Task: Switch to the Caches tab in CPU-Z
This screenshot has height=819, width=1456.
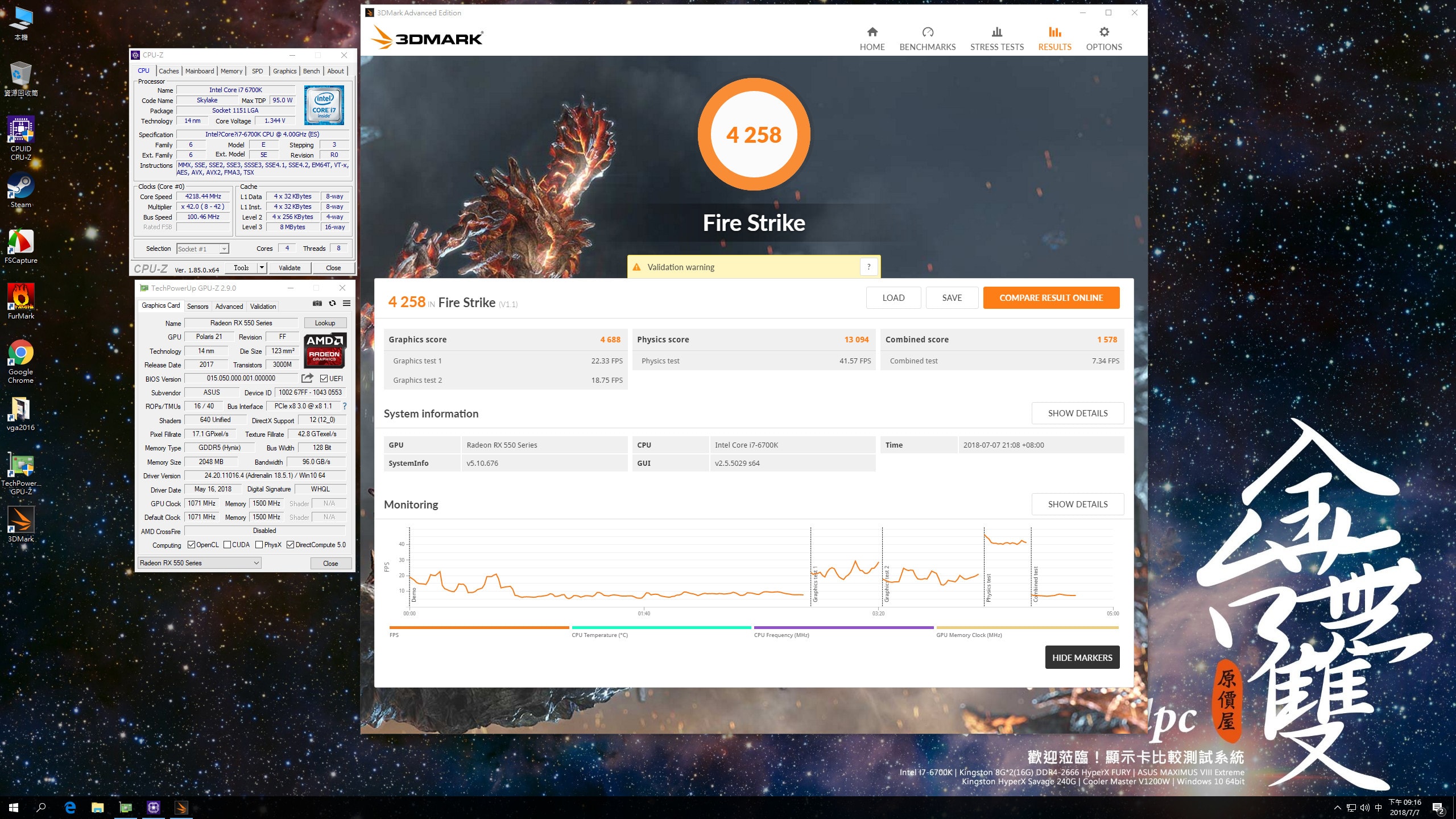Action: pos(168,71)
